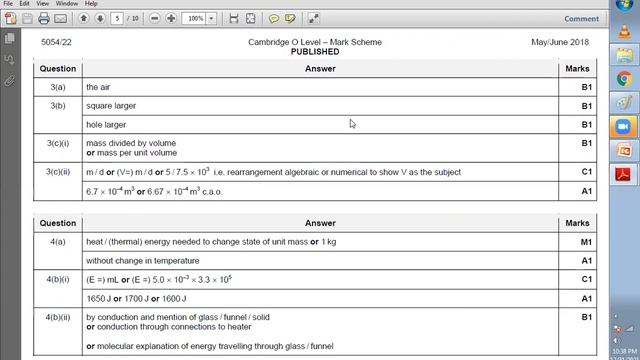640x360 pixels.
Task: Click the 'PUBLISHED' heading text
Action: pyautogui.click(x=315, y=52)
